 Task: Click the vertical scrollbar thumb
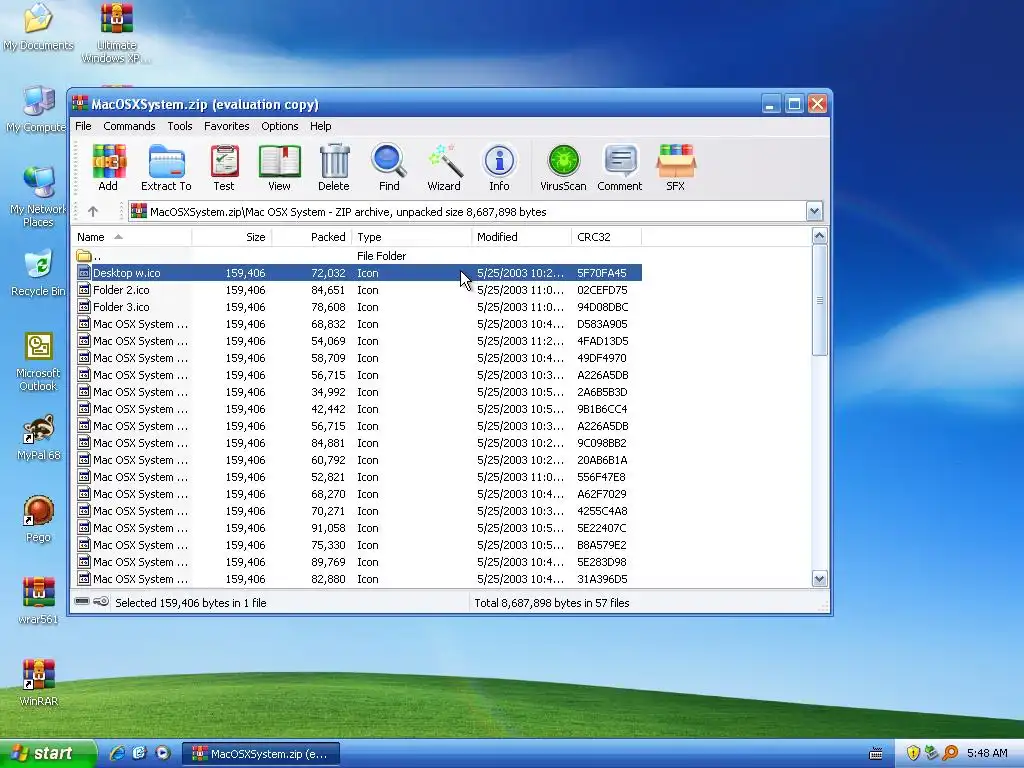point(820,300)
